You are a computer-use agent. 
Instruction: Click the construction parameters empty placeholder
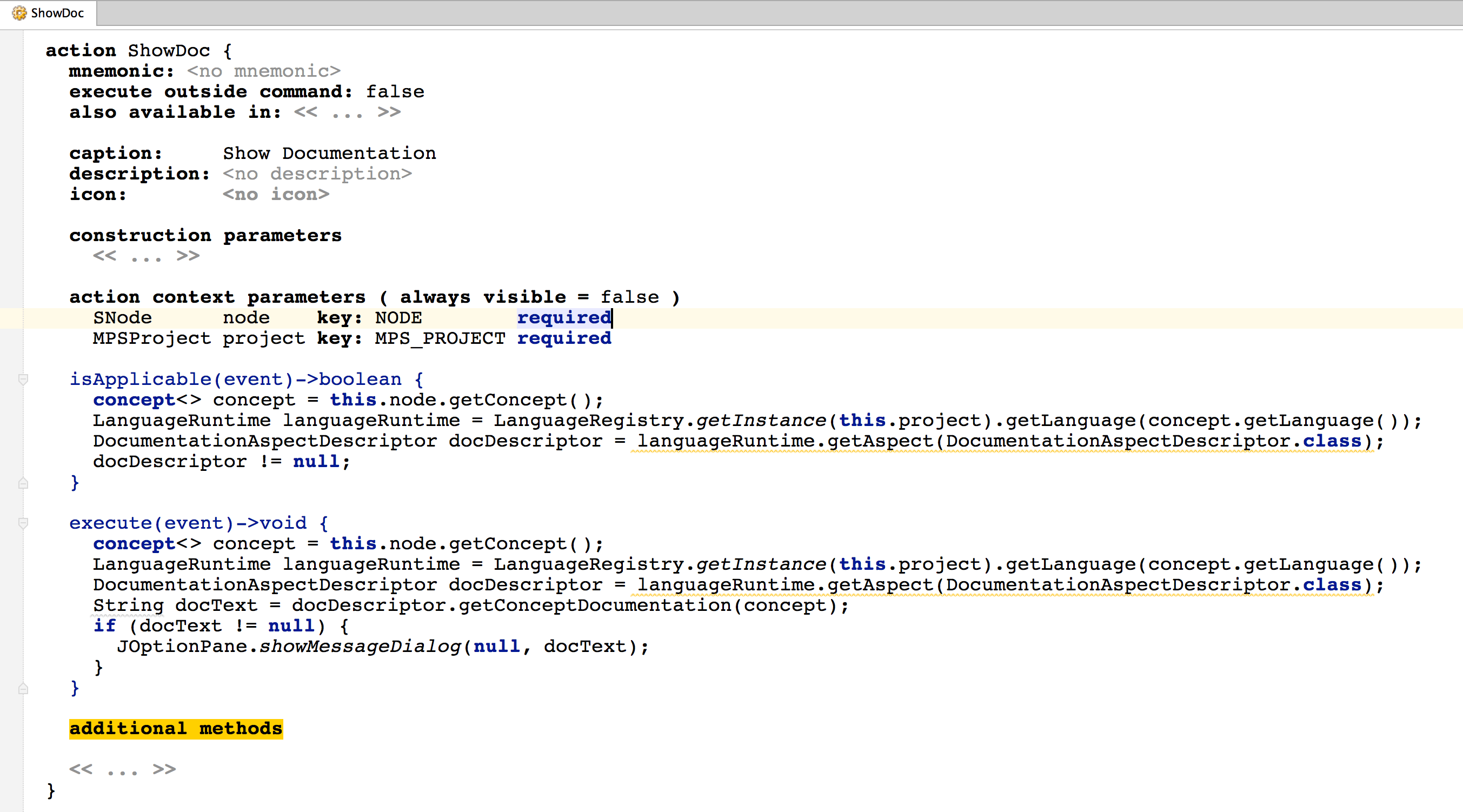(x=146, y=256)
